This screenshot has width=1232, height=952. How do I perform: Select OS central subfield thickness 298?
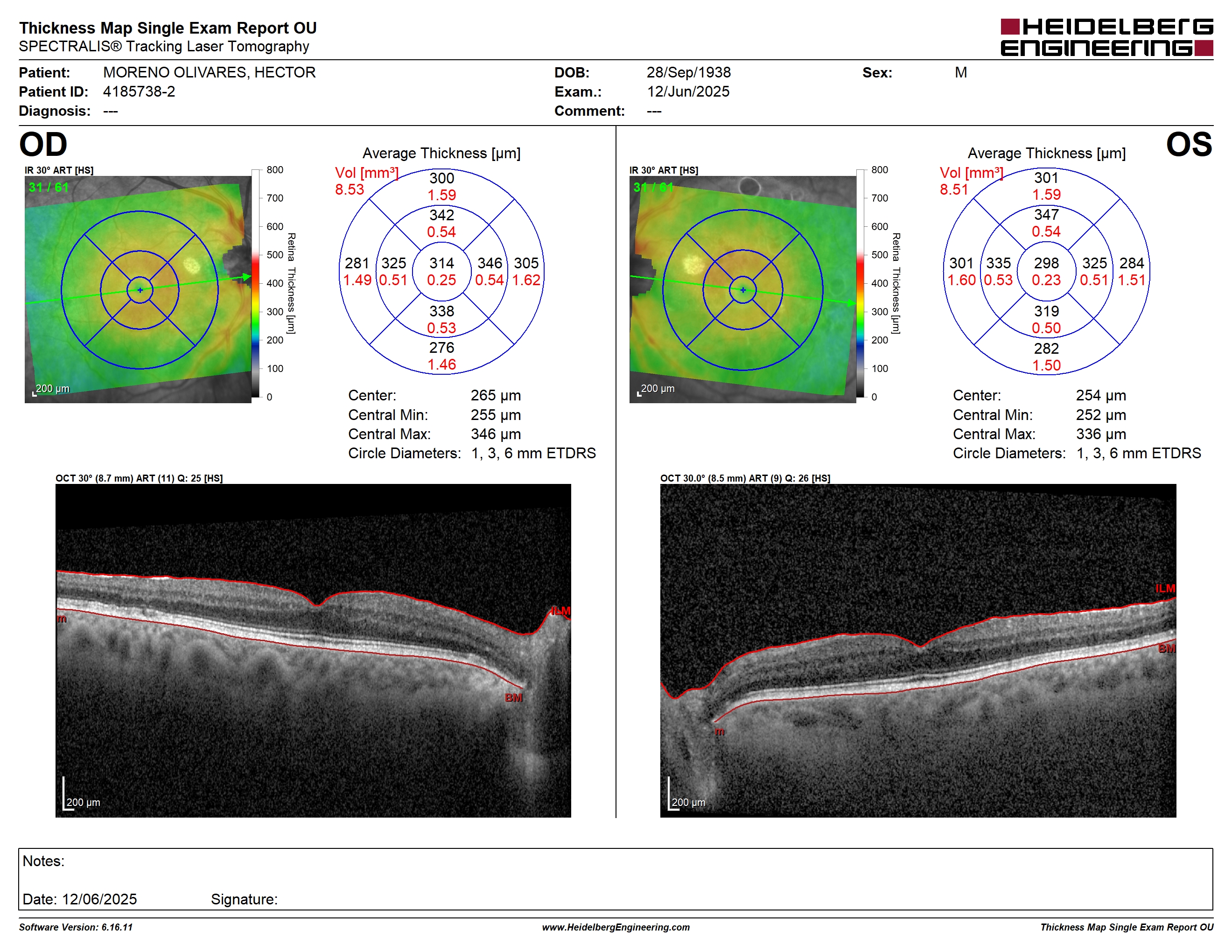1046,263
